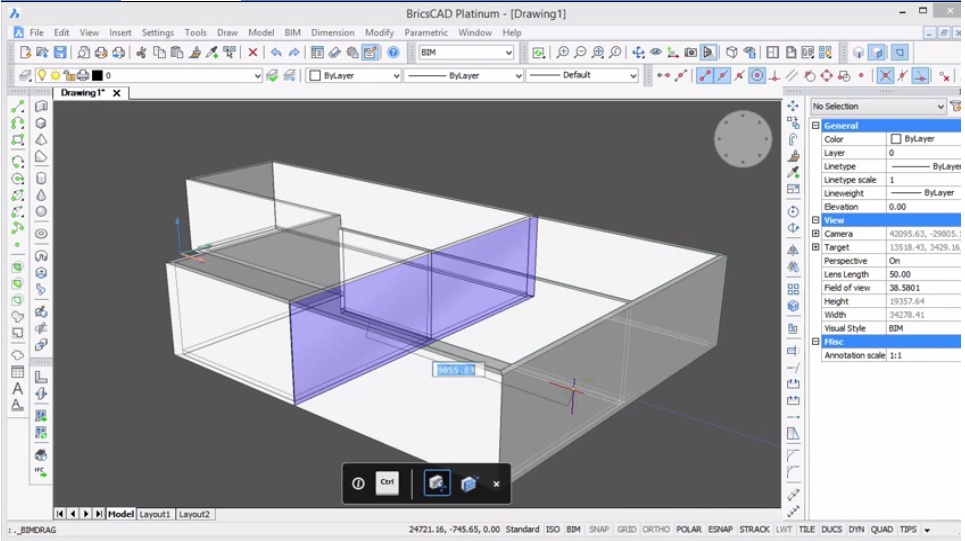The width and height of the screenshot is (965, 541).
Task: Click the black layer color swatch
Action: (97, 76)
